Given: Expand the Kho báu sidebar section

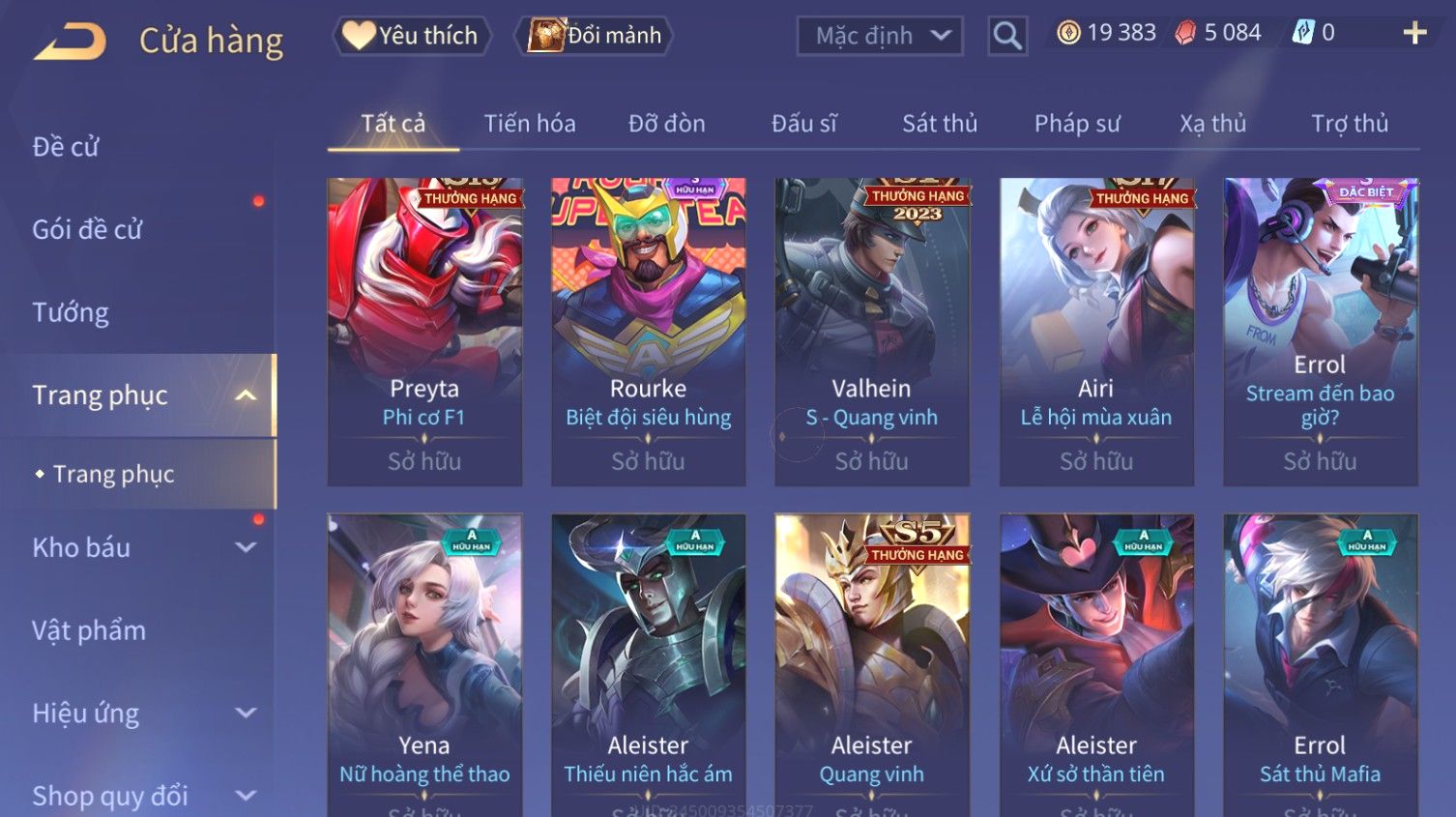Looking at the screenshot, I should click(x=247, y=547).
